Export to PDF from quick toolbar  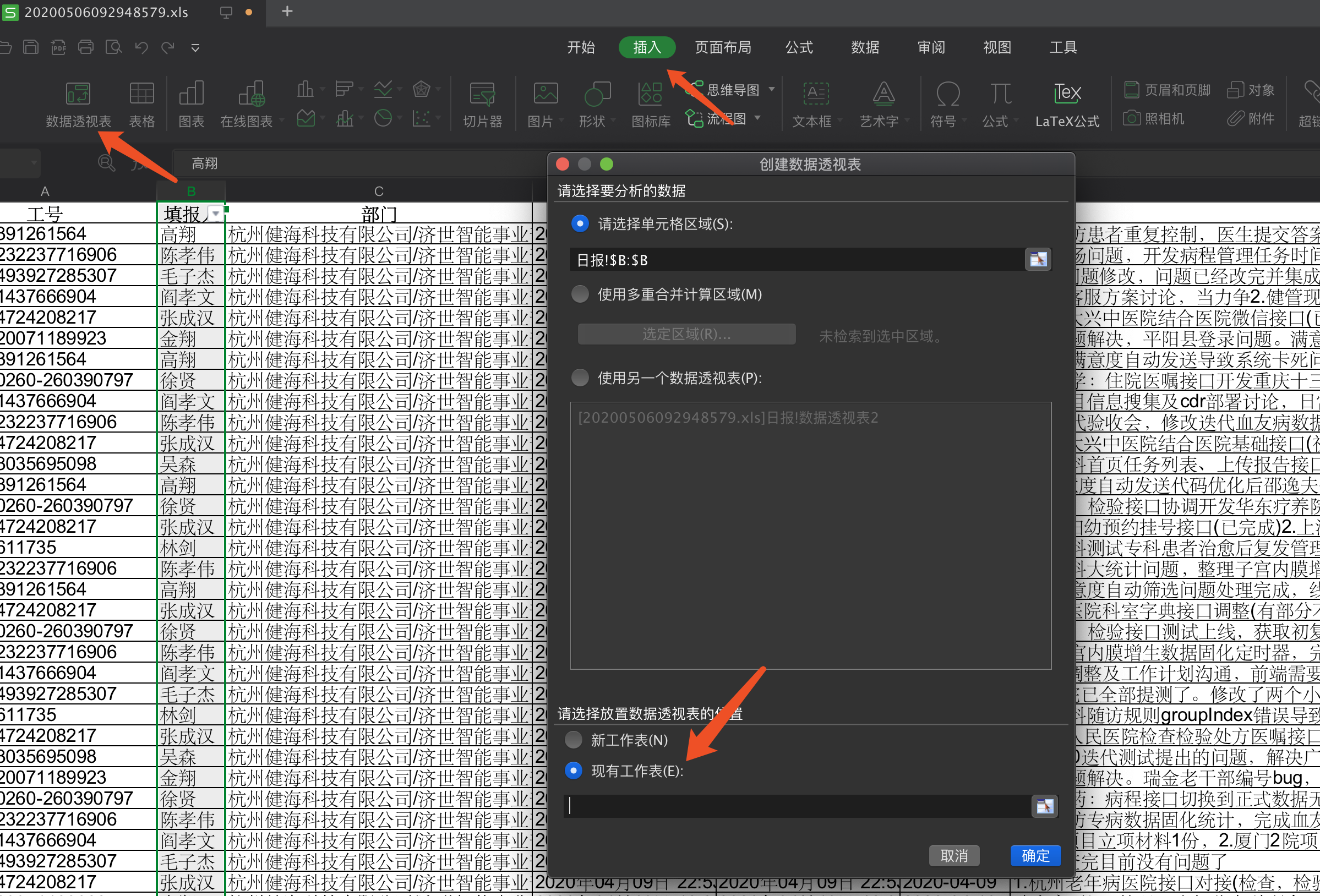click(58, 47)
